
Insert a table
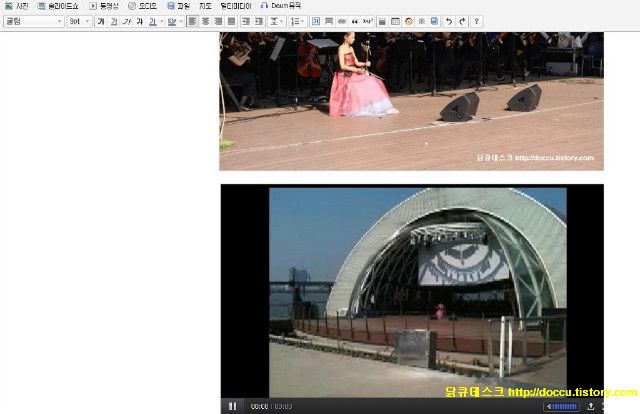point(395,21)
